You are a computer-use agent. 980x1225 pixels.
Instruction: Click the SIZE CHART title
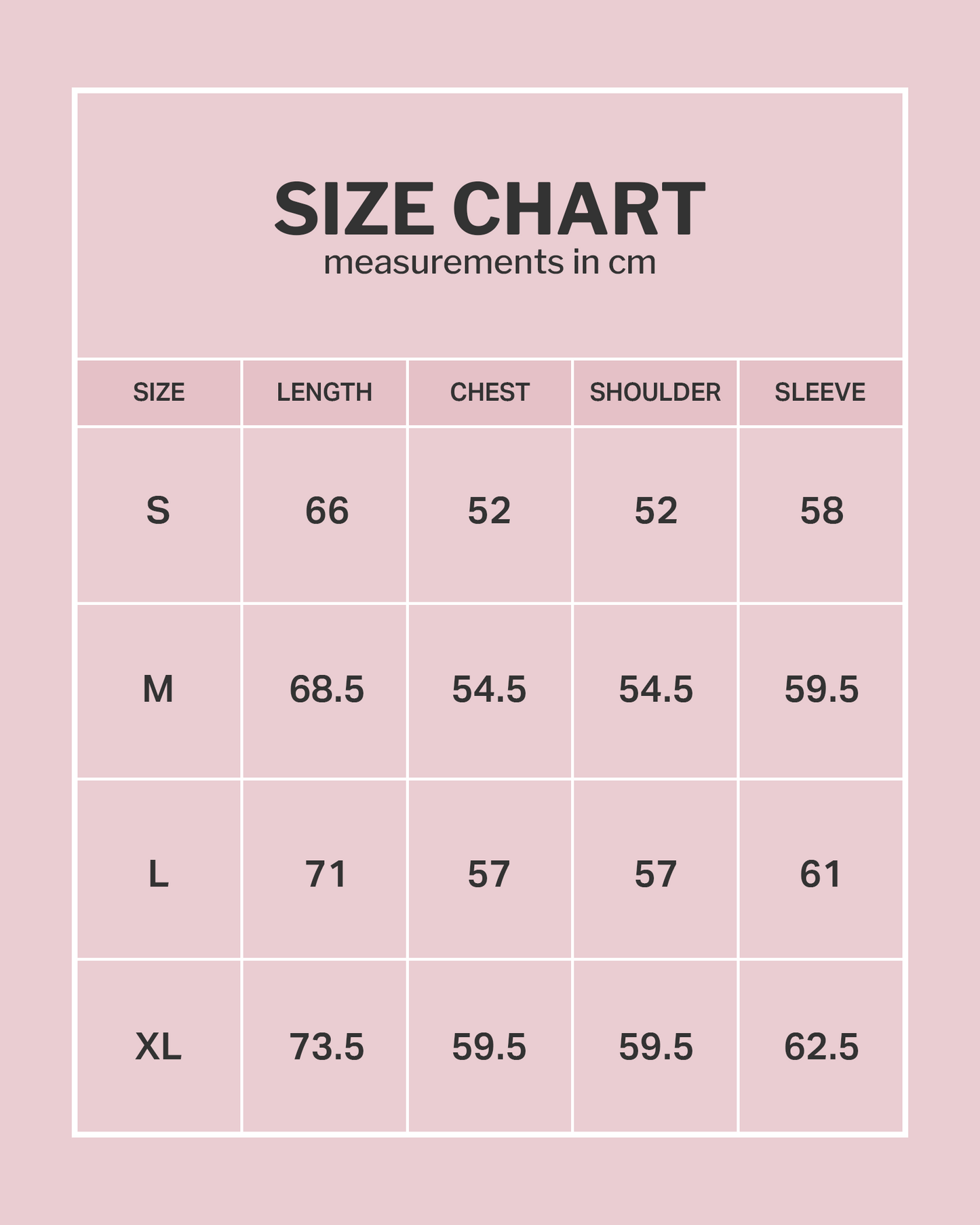[x=489, y=208]
